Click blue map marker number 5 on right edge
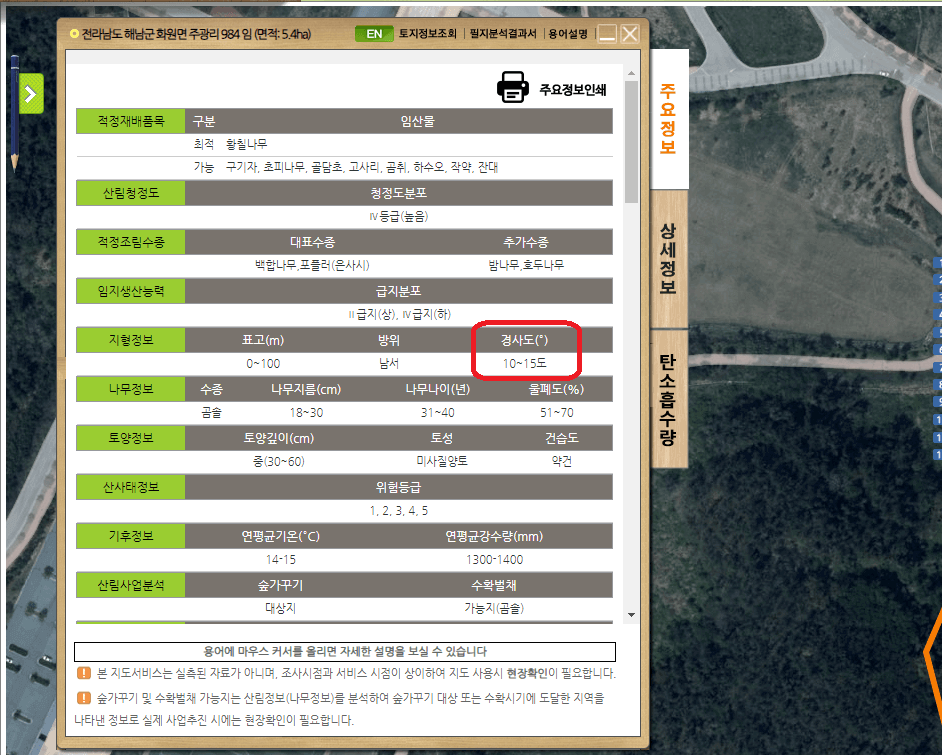This screenshot has height=755, width=942. tap(937, 328)
